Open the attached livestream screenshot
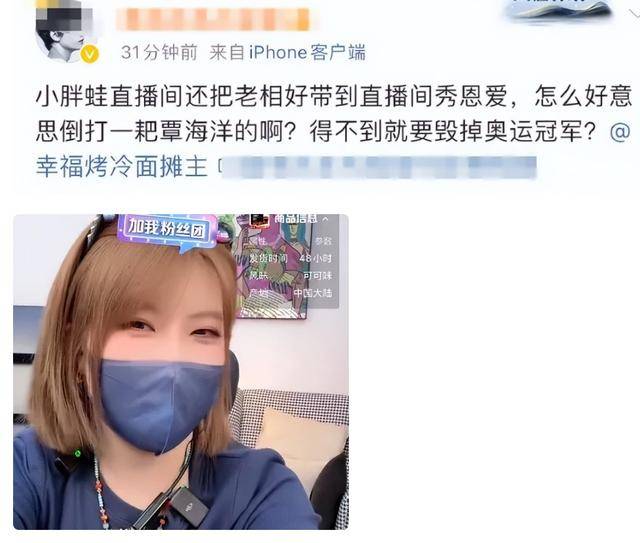Screen dimensions: 640x543 pos(181,372)
